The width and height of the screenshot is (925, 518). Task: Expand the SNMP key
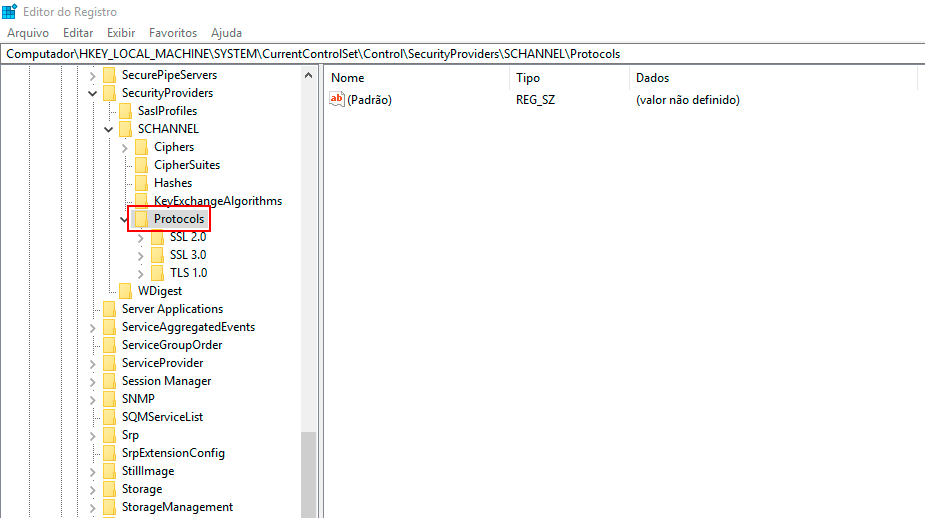pyautogui.click(x=93, y=399)
